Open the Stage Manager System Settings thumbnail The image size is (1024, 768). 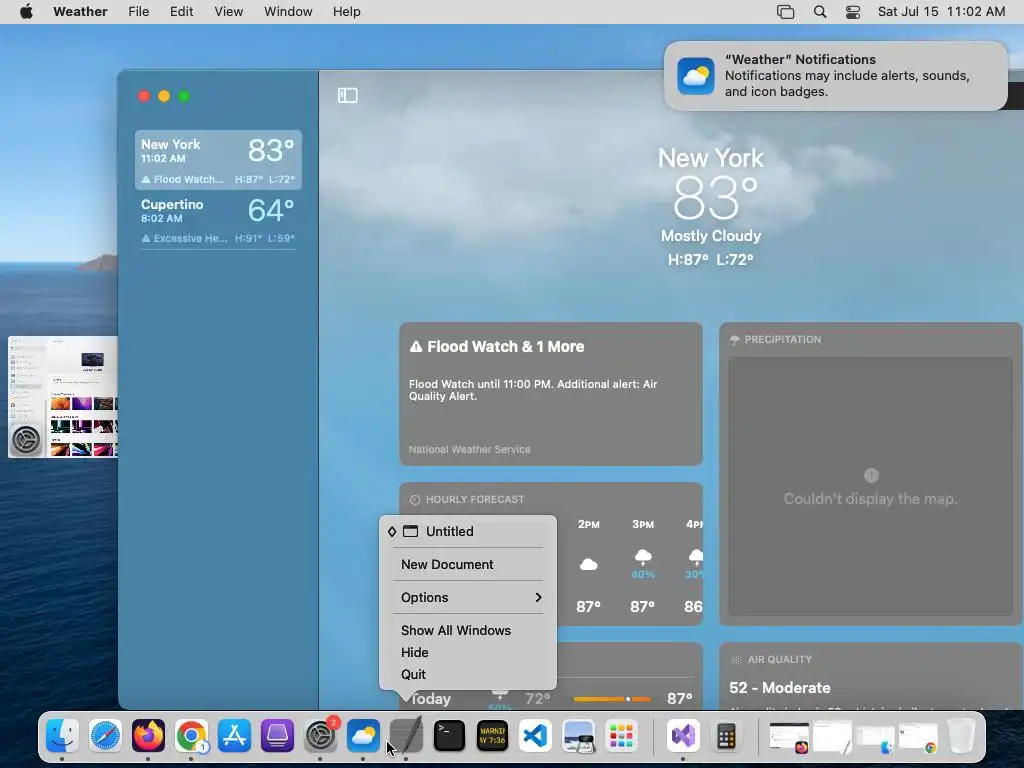point(63,397)
